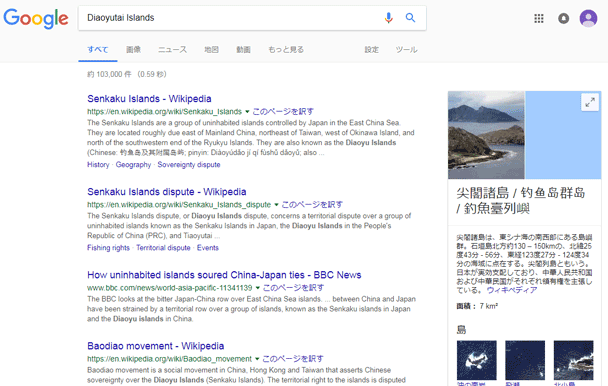Open the Senkaku Islands - Wikipedia result
This screenshot has width=608, height=386.
point(149,99)
